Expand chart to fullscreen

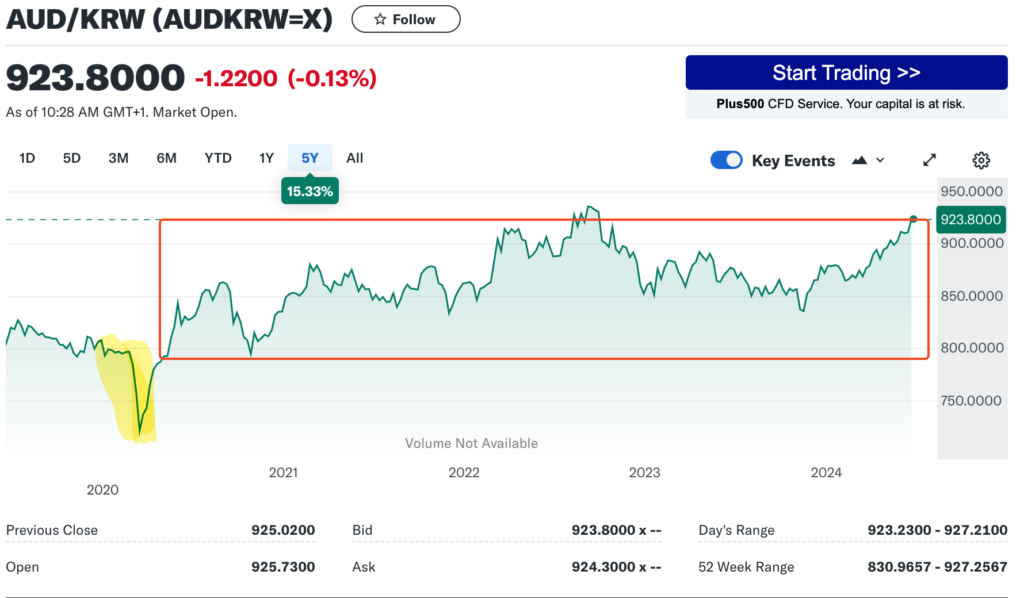coord(929,160)
